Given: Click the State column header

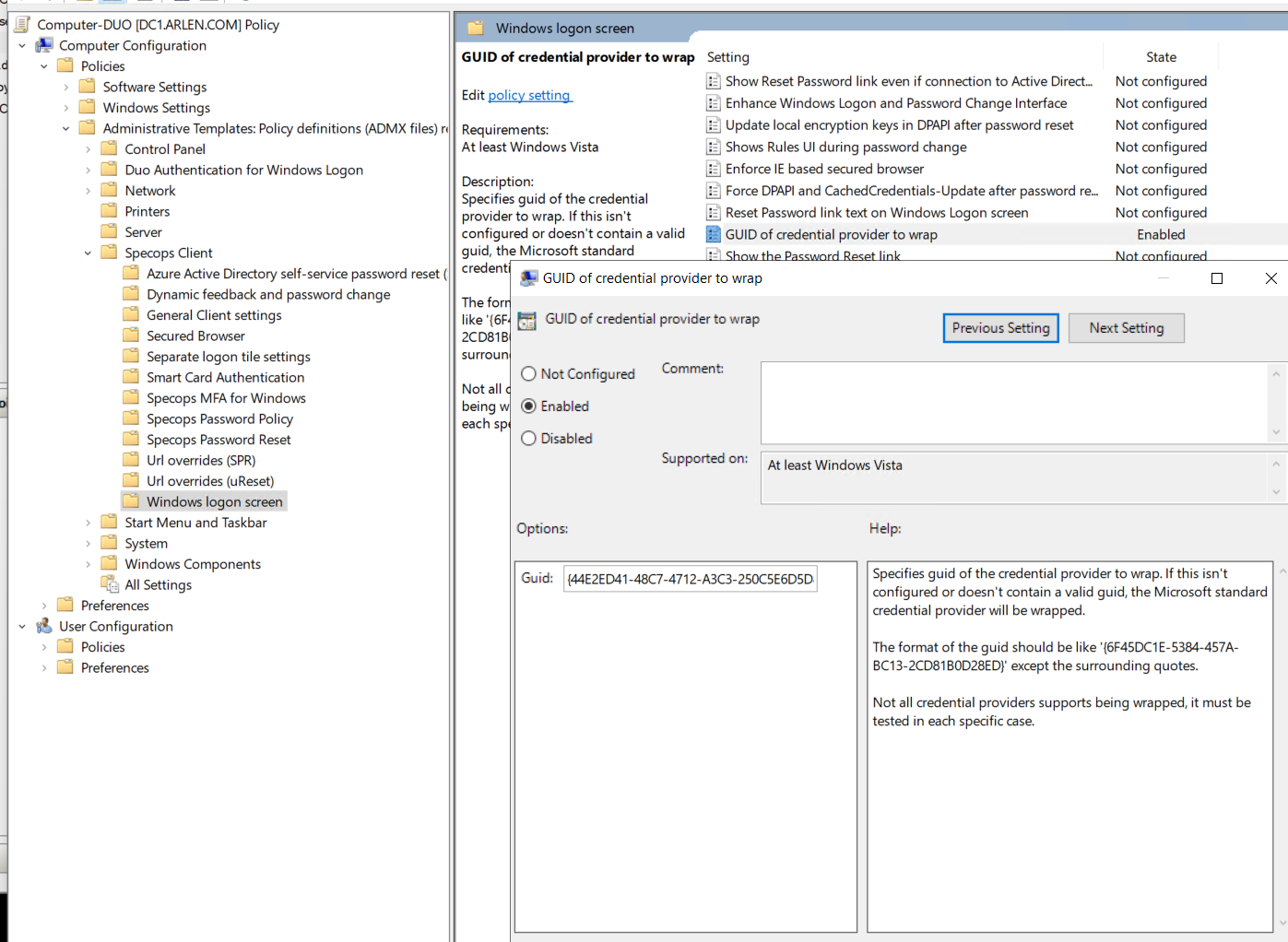Looking at the screenshot, I should click(x=1161, y=57).
